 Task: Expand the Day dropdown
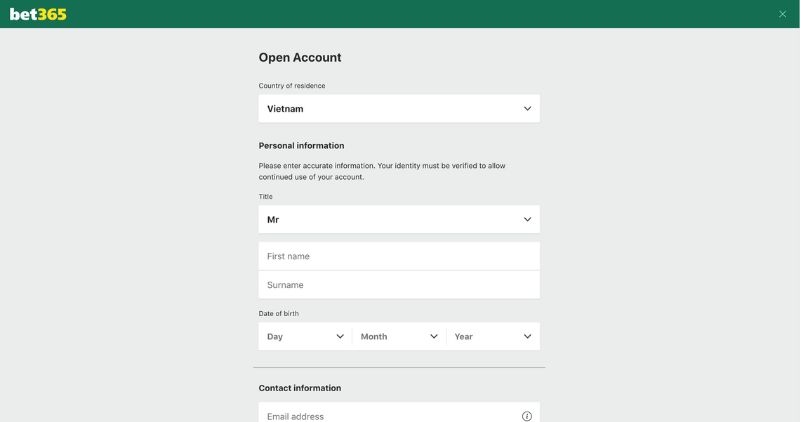[305, 336]
